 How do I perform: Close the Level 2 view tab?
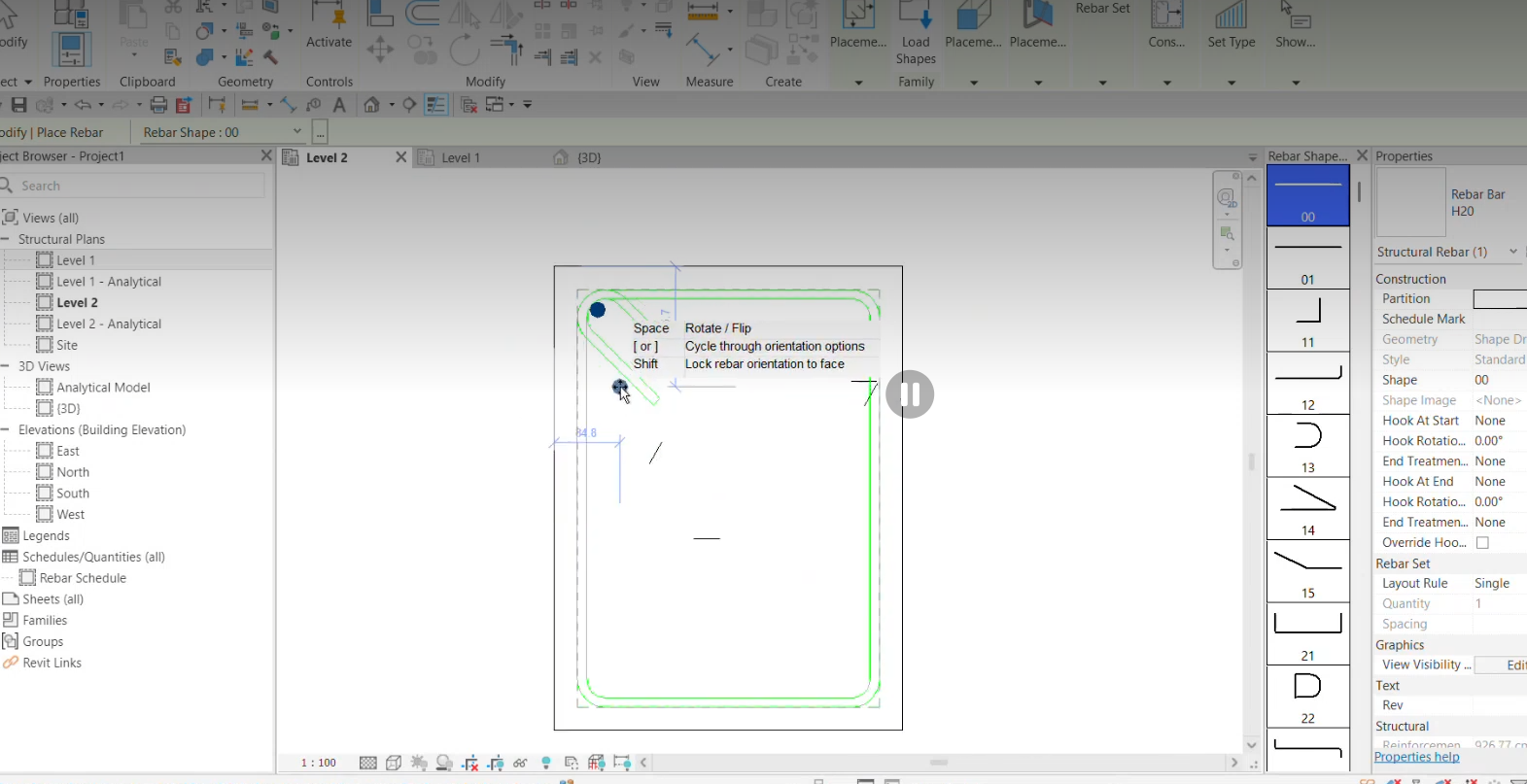coord(400,157)
